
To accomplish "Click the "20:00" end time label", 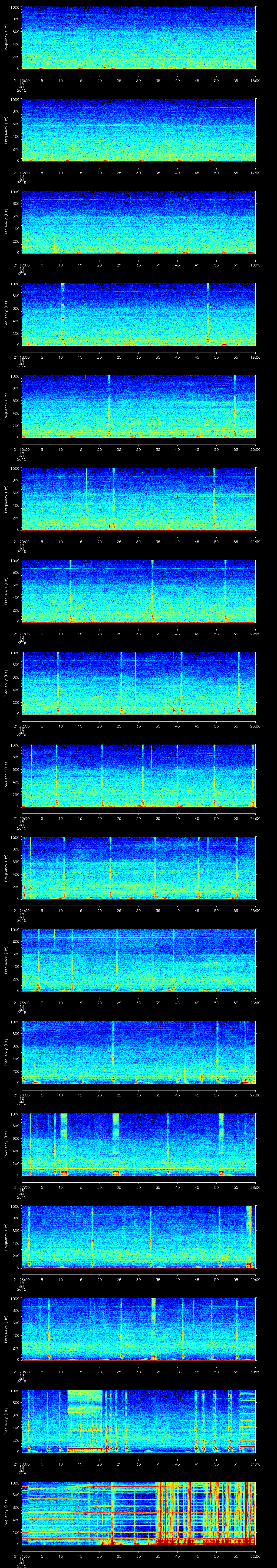I will (256, 449).
